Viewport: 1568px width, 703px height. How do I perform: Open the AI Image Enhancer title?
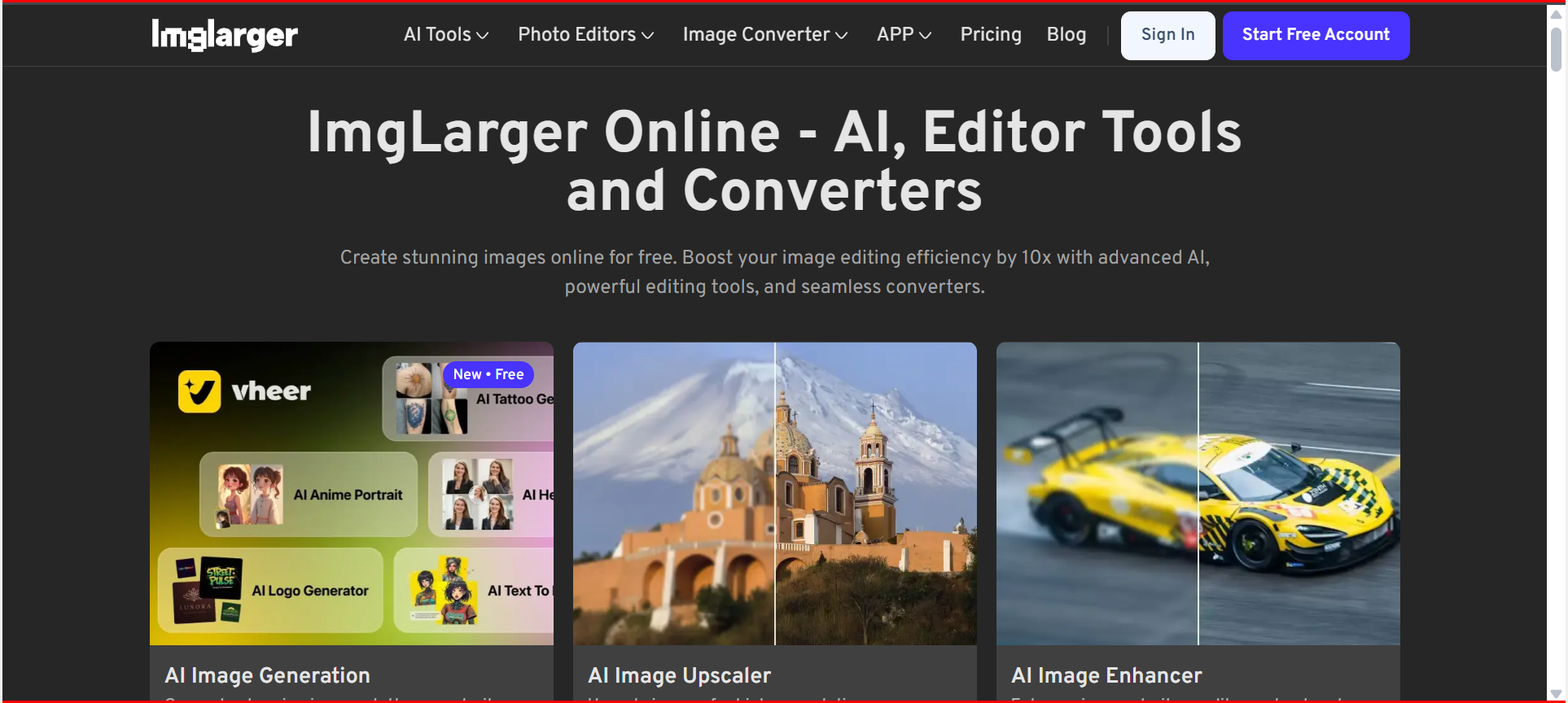pyautogui.click(x=1106, y=675)
